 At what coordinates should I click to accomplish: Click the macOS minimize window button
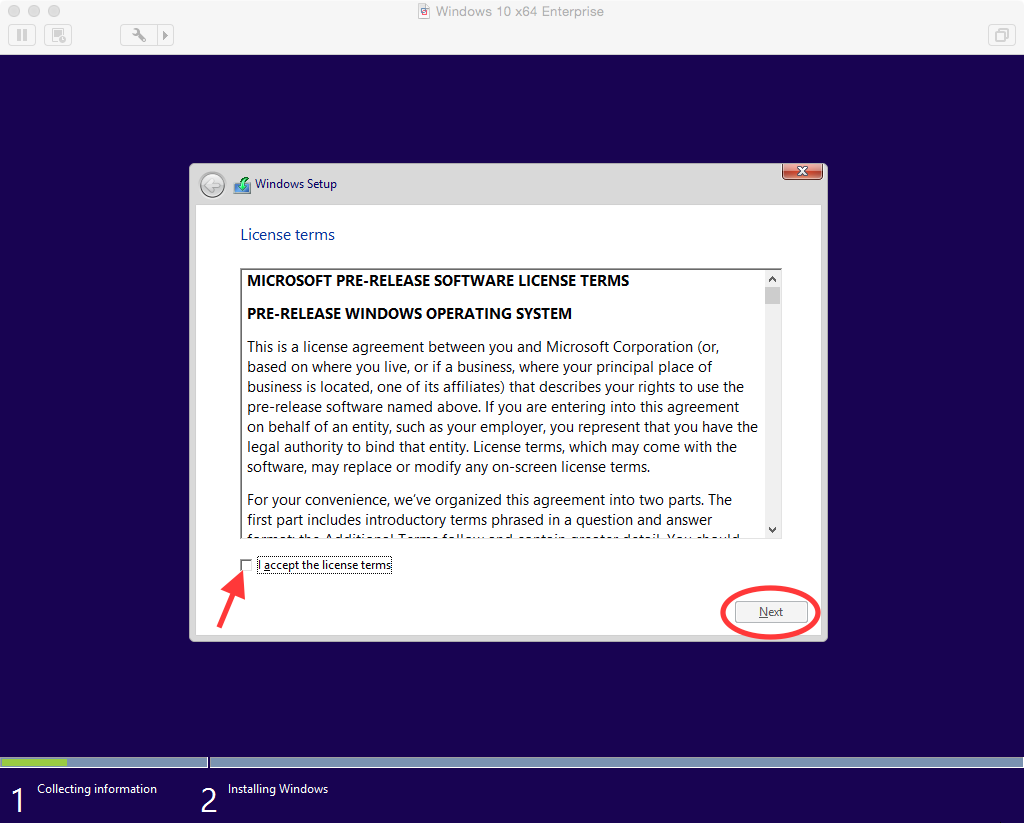(x=34, y=11)
